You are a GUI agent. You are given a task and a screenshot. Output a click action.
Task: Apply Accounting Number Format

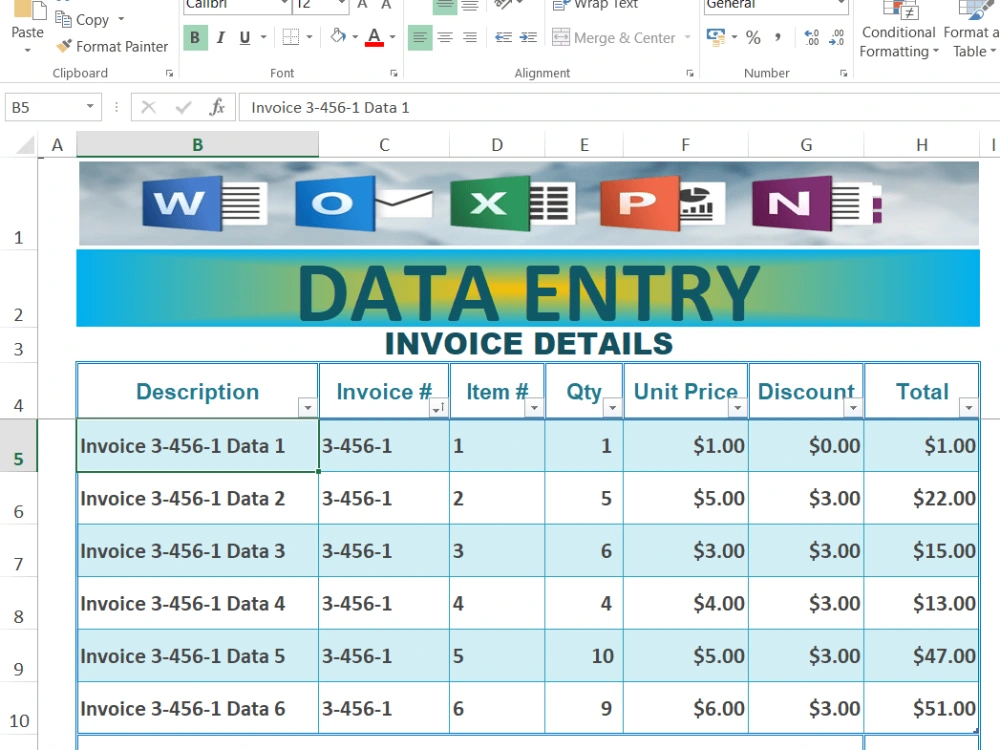716,37
